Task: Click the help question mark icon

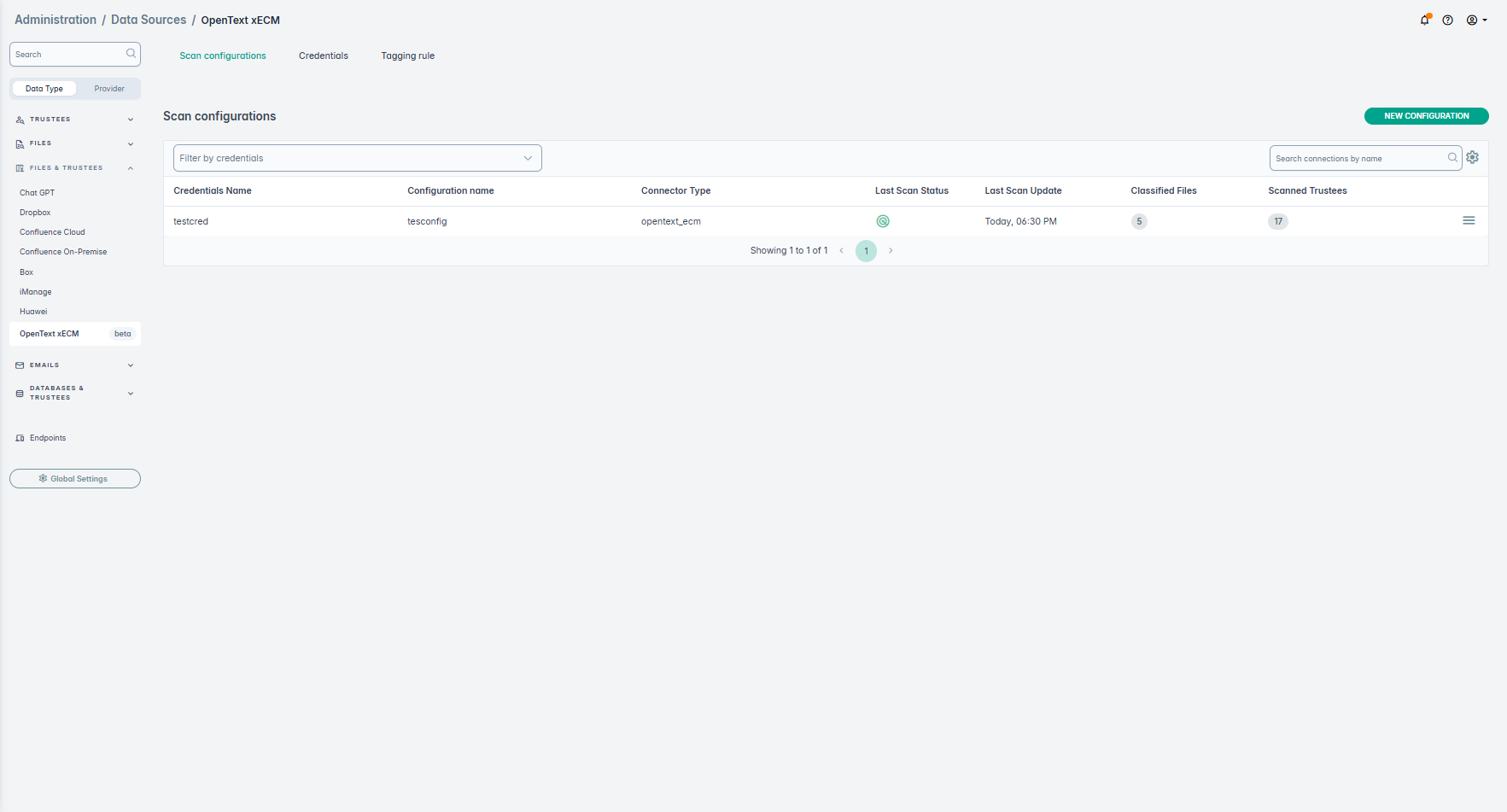Action: (1448, 20)
